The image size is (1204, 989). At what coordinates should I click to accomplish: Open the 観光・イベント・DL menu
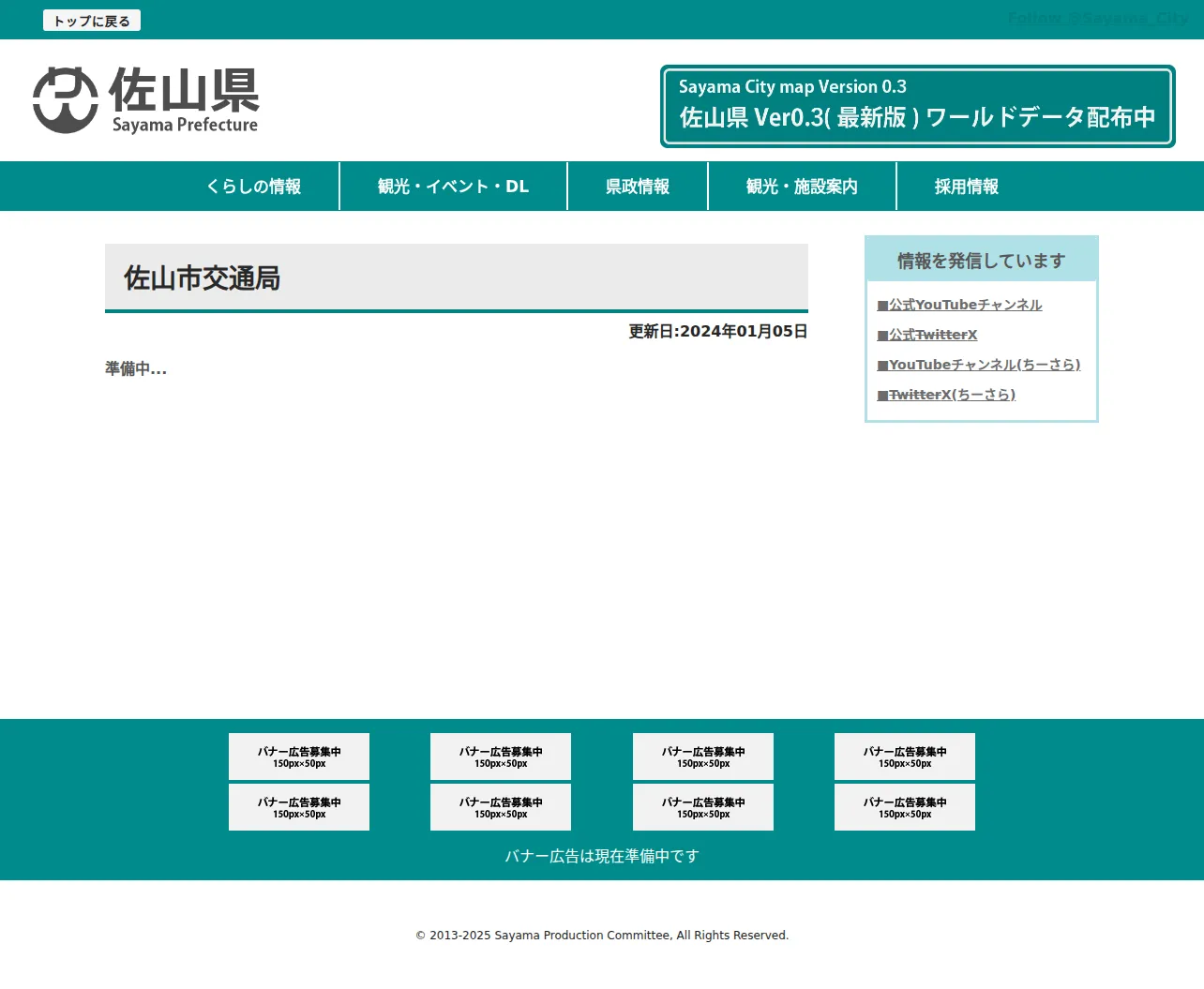pos(454,187)
